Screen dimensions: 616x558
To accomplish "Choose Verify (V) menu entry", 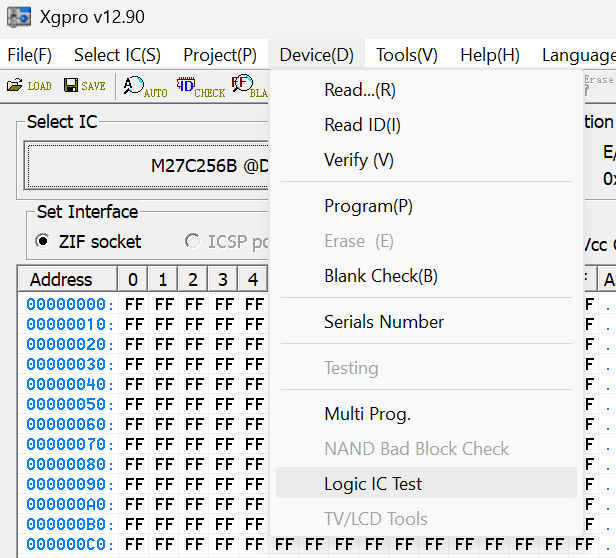I will pyautogui.click(x=426, y=160).
